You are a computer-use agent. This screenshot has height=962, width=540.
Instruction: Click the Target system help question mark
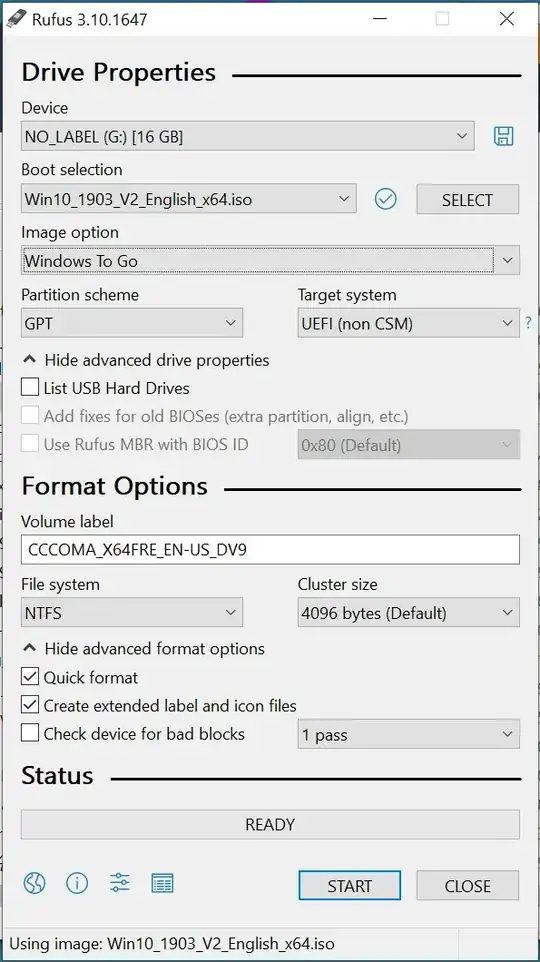point(528,323)
